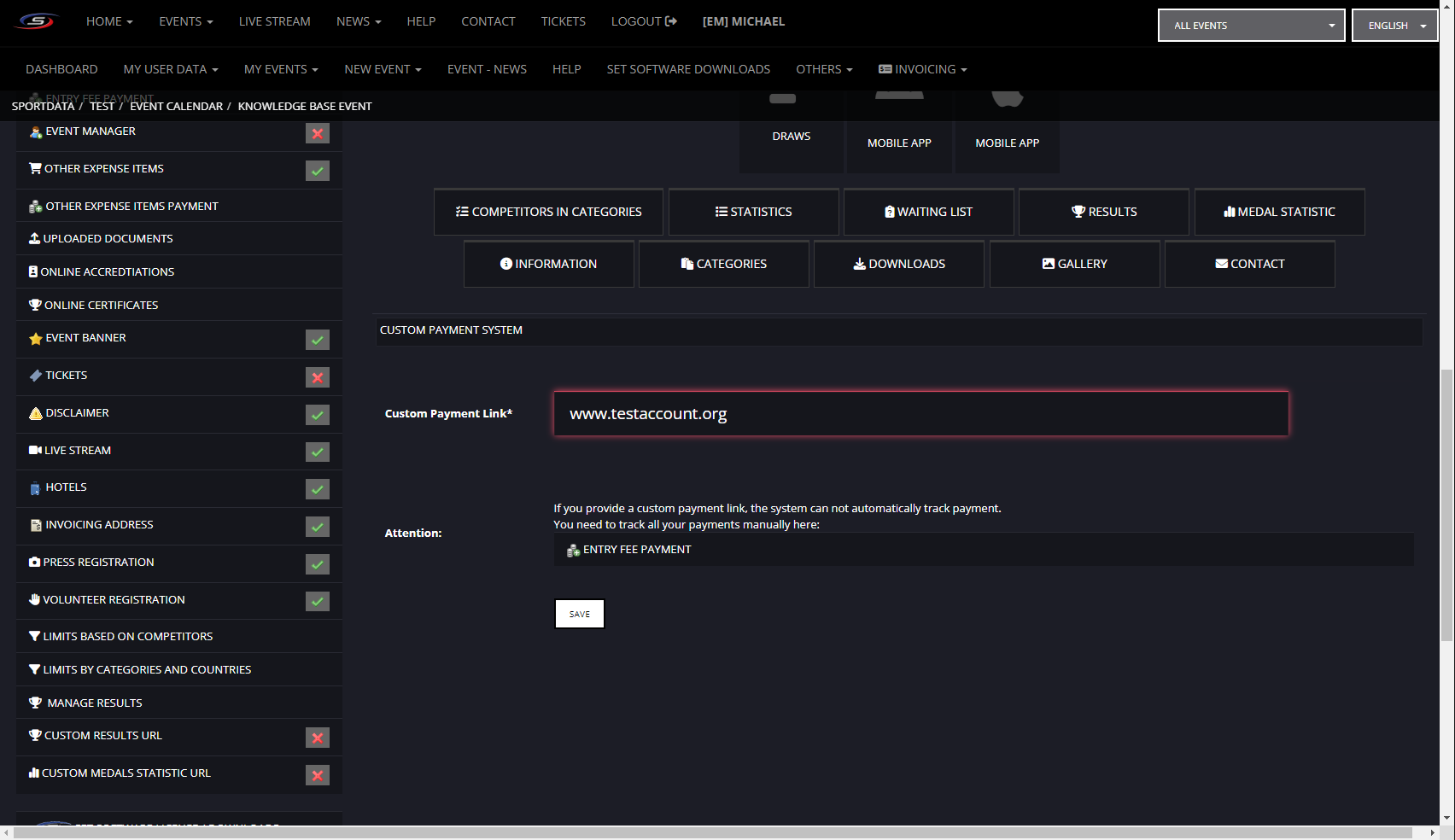The image size is (1455, 840).
Task: Click the Event Manager sidebar icon
Action: click(35, 131)
